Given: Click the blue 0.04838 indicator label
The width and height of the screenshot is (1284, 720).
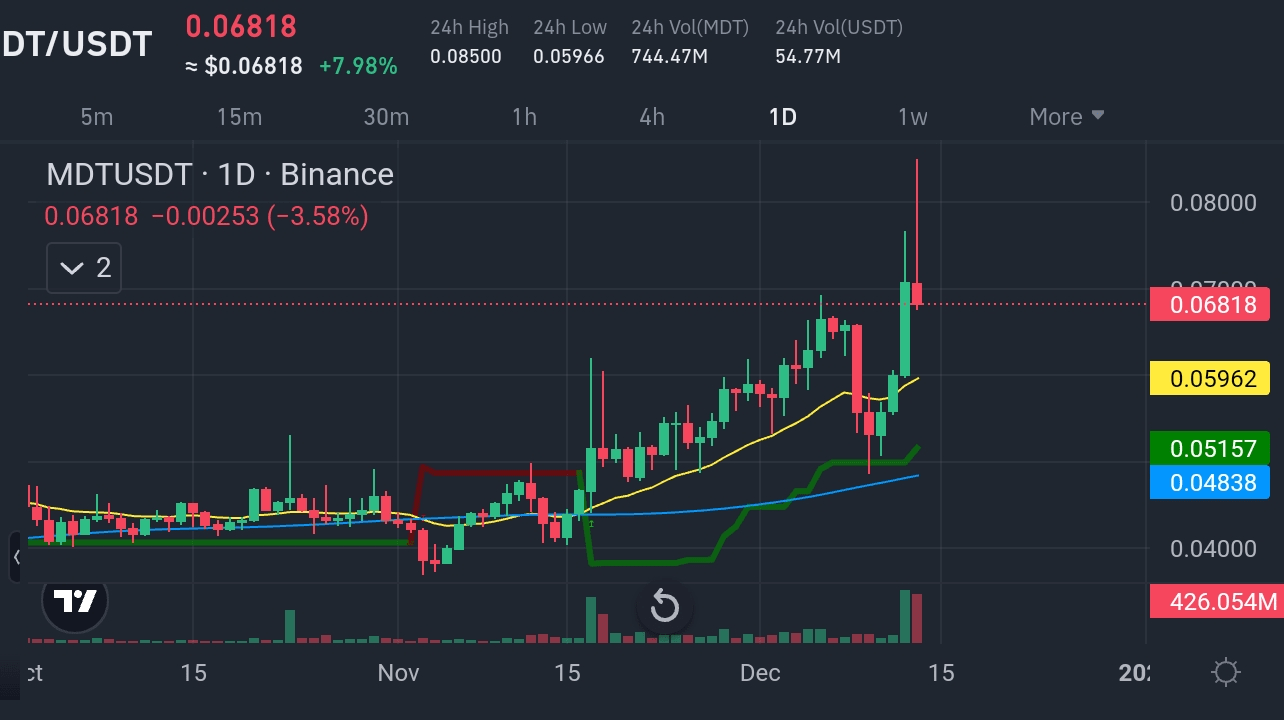Looking at the screenshot, I should click(1209, 483).
